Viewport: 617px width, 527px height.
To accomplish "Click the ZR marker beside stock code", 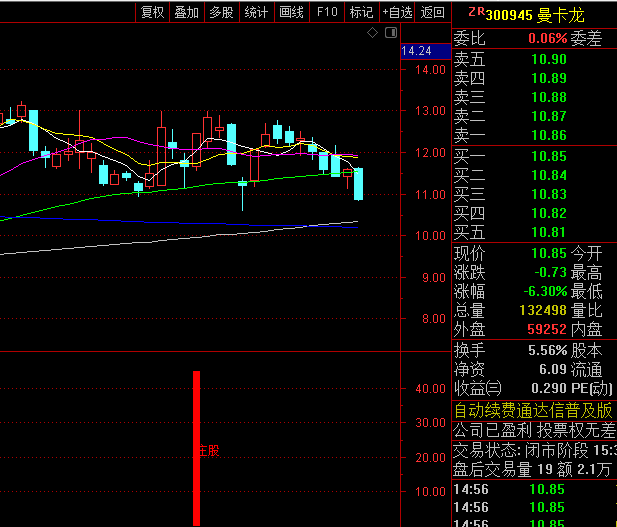I will click(x=476, y=12).
